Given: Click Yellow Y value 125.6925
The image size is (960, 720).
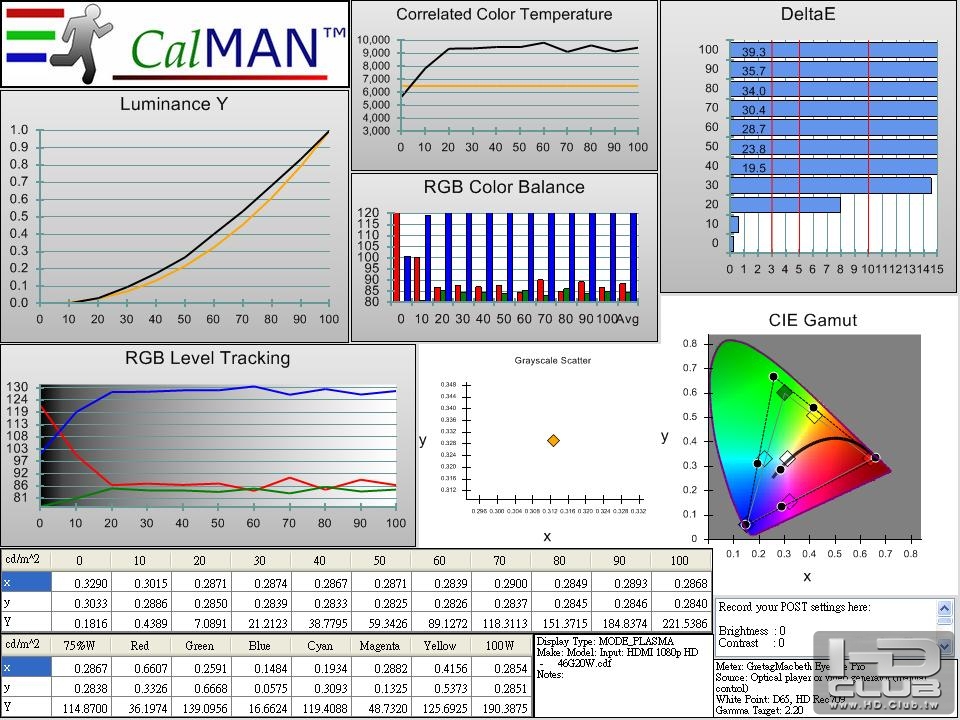Looking at the screenshot, I should coord(441,708).
